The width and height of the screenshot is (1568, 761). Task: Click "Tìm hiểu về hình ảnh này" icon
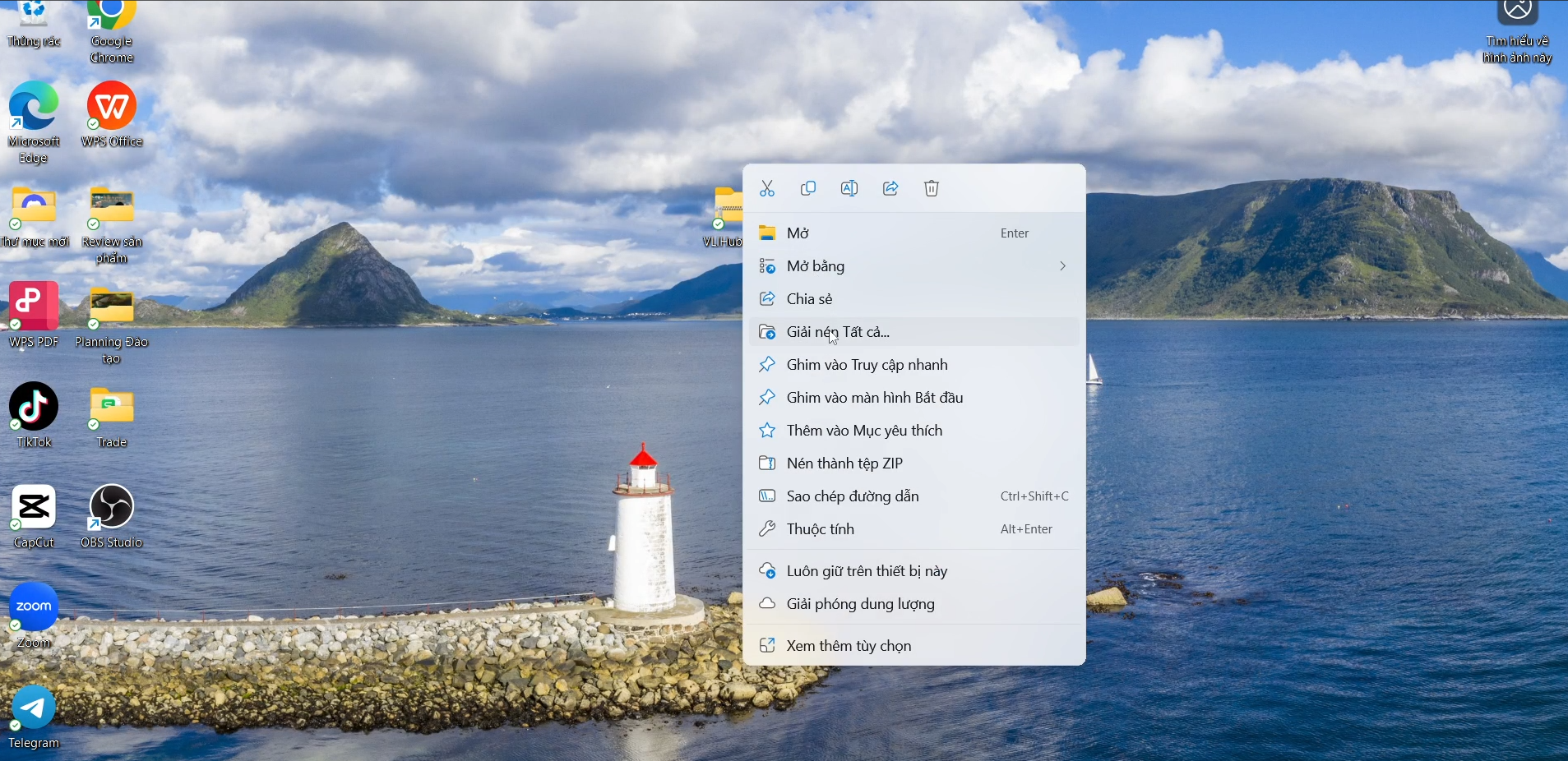point(1517,12)
